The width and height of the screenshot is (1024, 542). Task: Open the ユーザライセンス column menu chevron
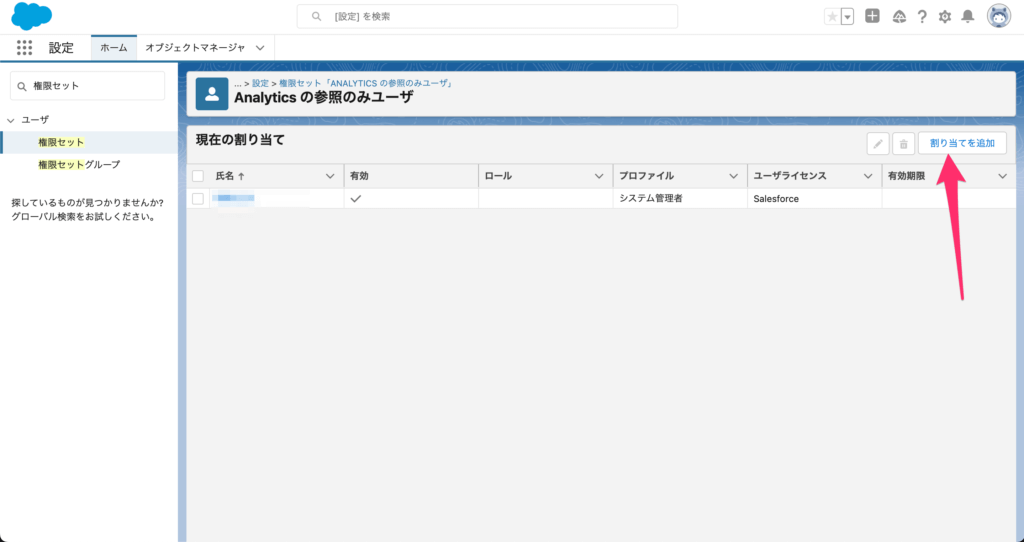coord(868,176)
